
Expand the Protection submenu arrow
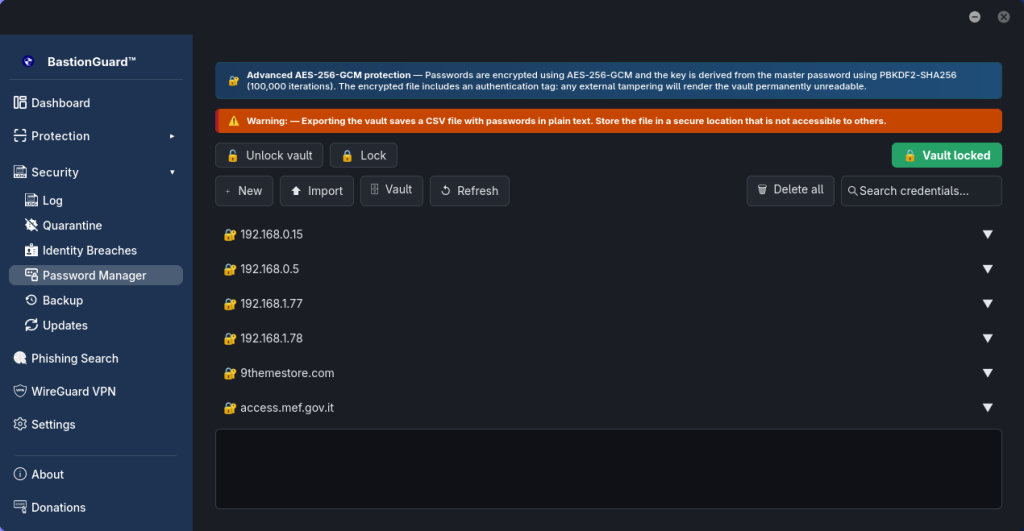[x=172, y=136]
